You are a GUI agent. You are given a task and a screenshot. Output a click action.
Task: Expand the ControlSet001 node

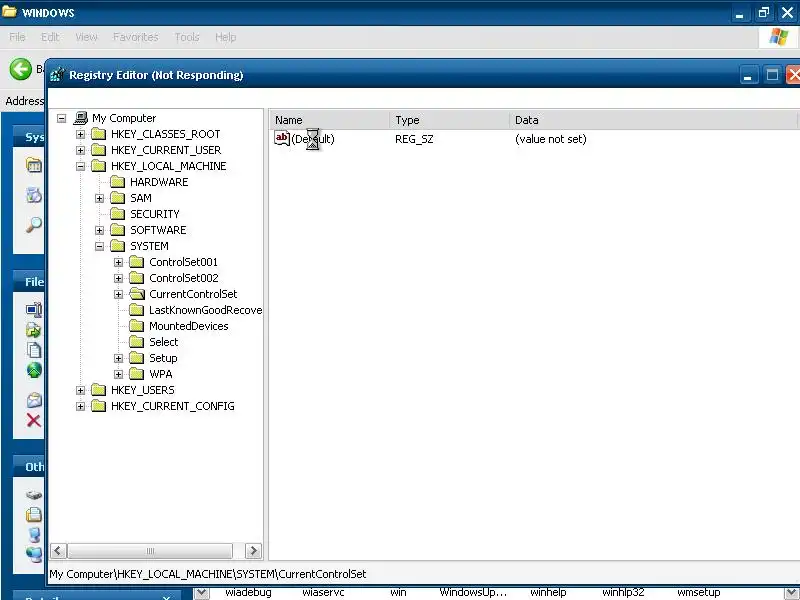118,262
